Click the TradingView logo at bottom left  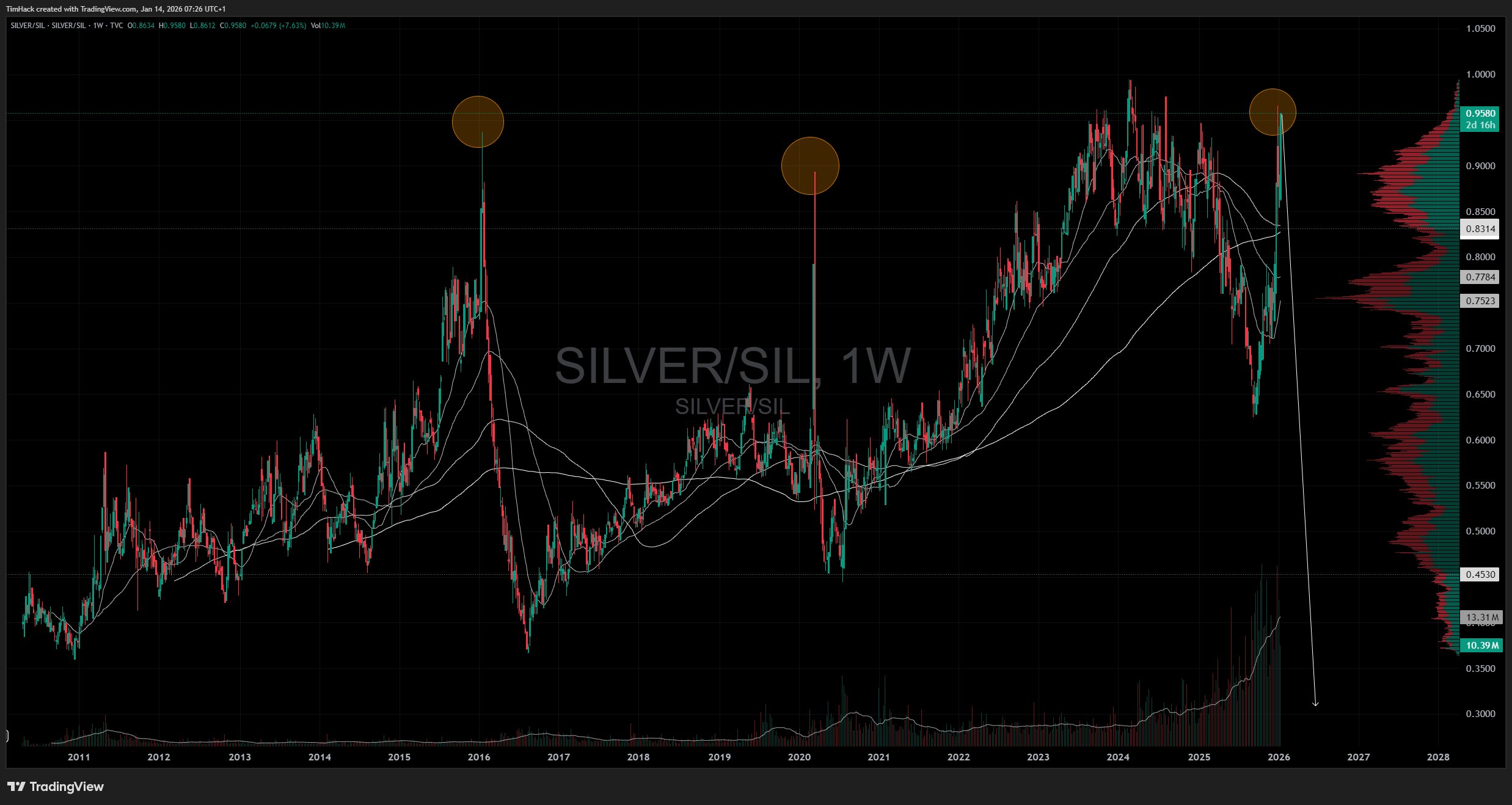click(x=56, y=786)
